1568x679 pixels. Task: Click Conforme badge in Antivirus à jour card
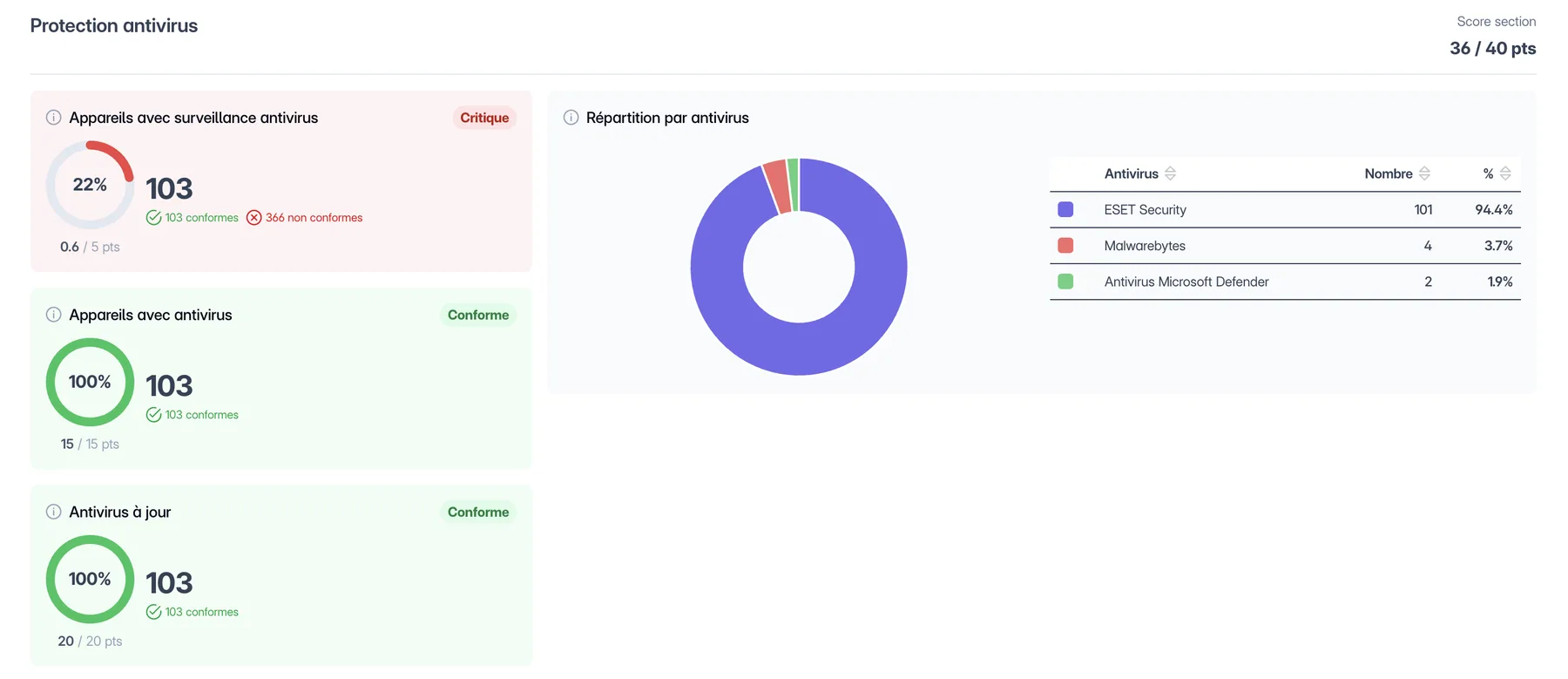(x=478, y=512)
